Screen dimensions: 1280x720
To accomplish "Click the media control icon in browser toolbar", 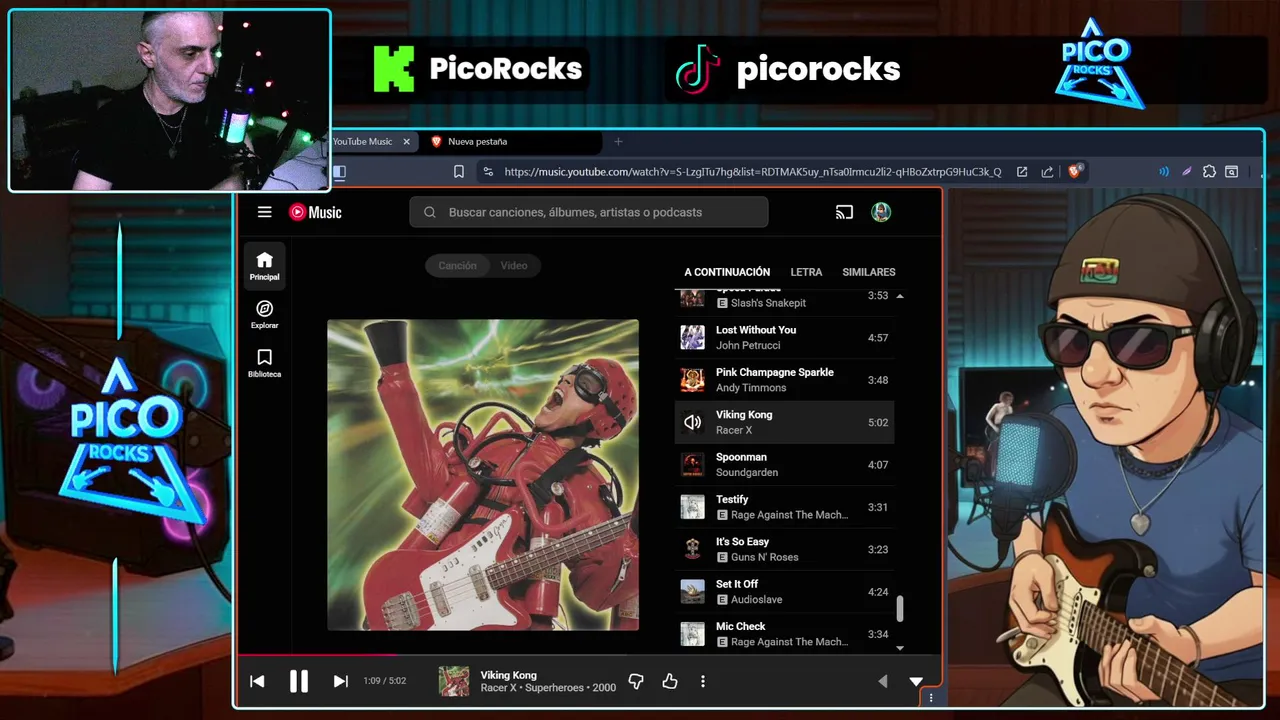I will click(1164, 172).
